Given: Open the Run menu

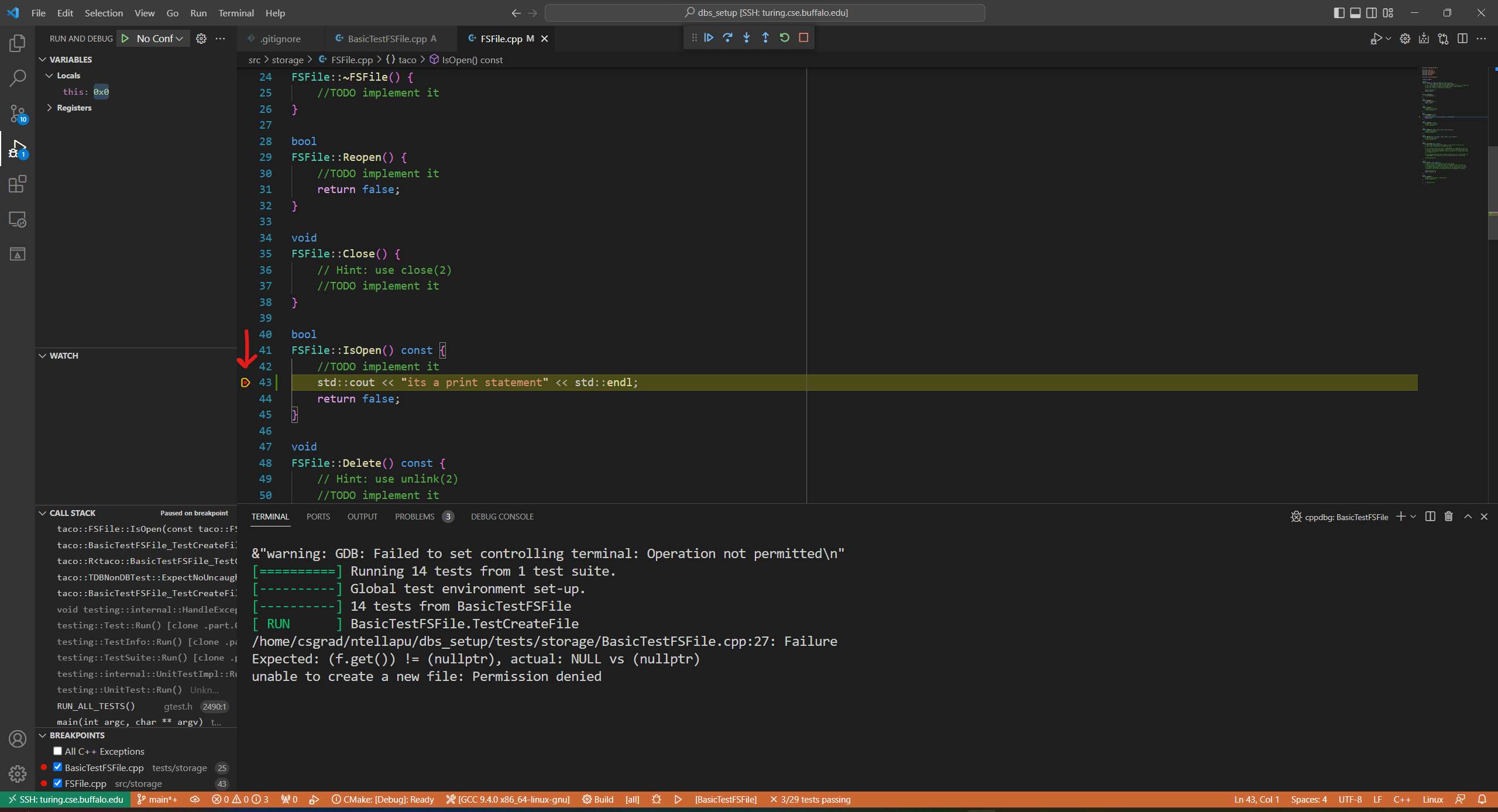Looking at the screenshot, I should [x=198, y=12].
